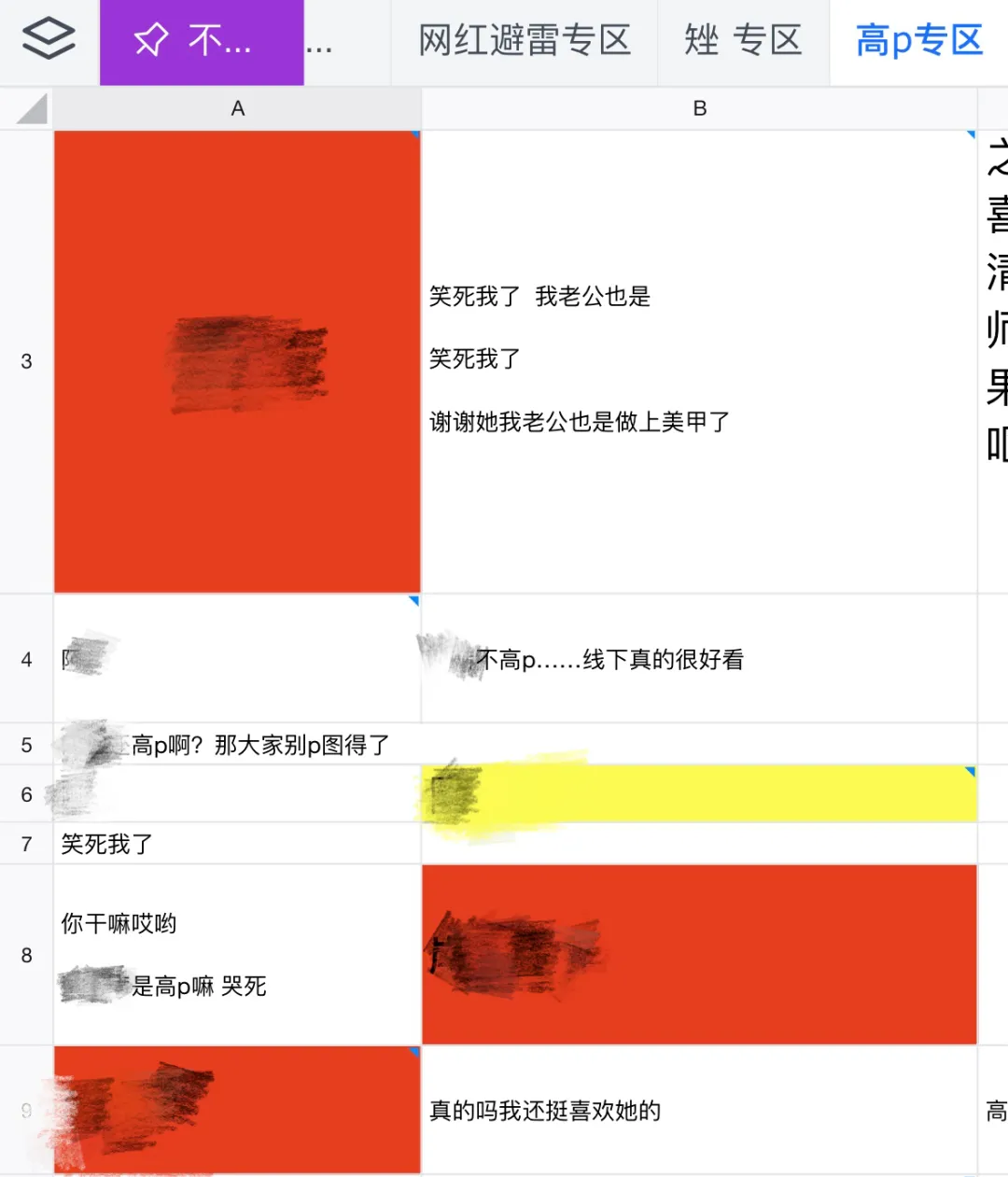Select row 6 header
Image resolution: width=1008 pixels, height=1177 pixels.
(x=26, y=794)
